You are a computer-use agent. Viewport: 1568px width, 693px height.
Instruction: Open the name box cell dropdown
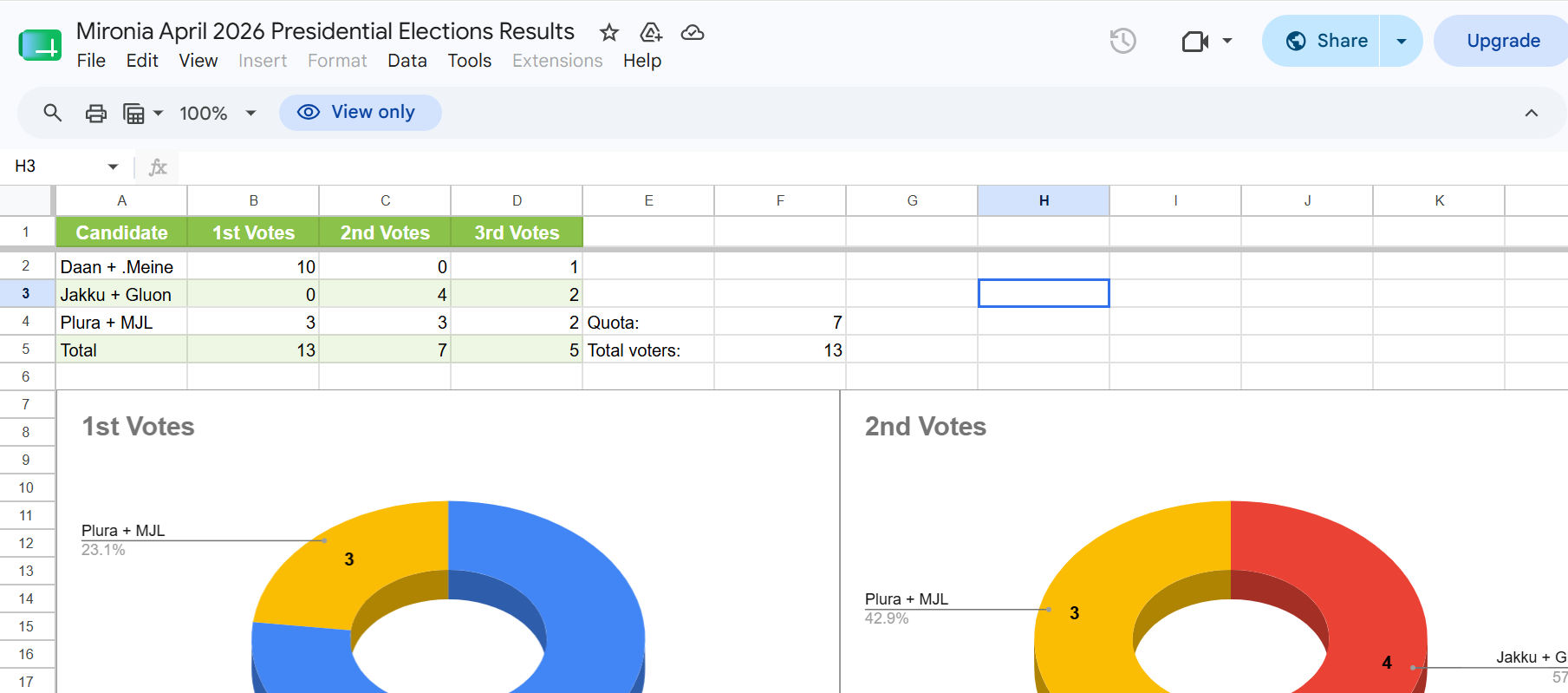click(x=113, y=167)
